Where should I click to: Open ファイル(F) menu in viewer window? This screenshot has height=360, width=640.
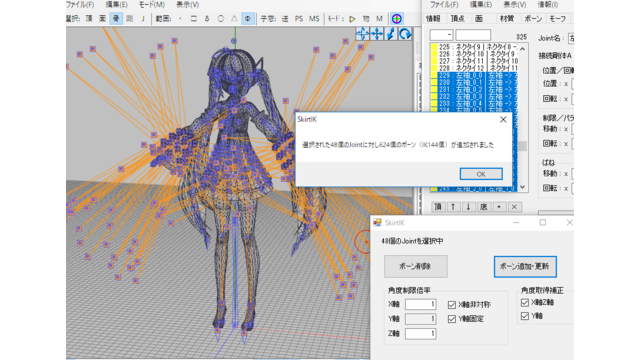point(80,4)
